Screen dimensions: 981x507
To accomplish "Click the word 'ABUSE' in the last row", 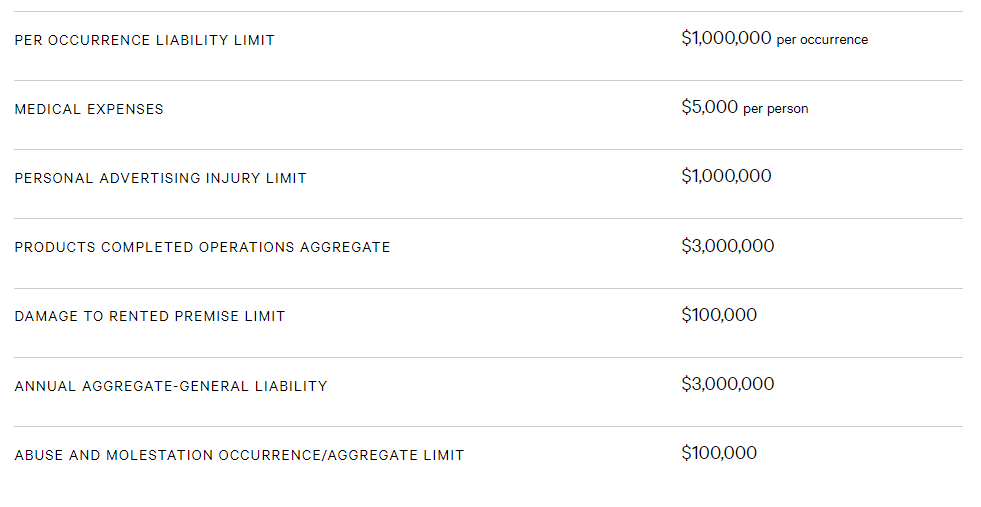I will click(x=39, y=455).
